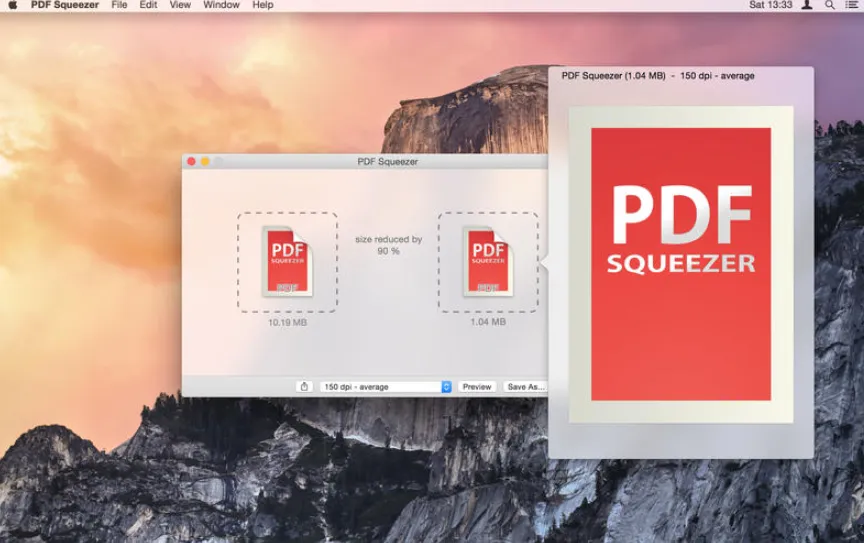
Task: Open the Apple menu
Action: [x=13, y=5]
